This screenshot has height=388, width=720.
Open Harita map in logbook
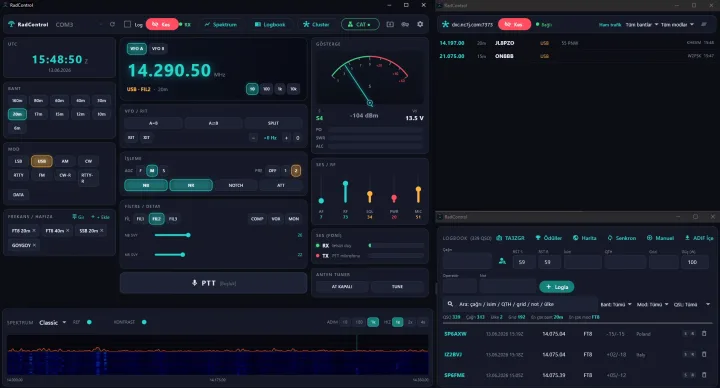click(x=585, y=238)
